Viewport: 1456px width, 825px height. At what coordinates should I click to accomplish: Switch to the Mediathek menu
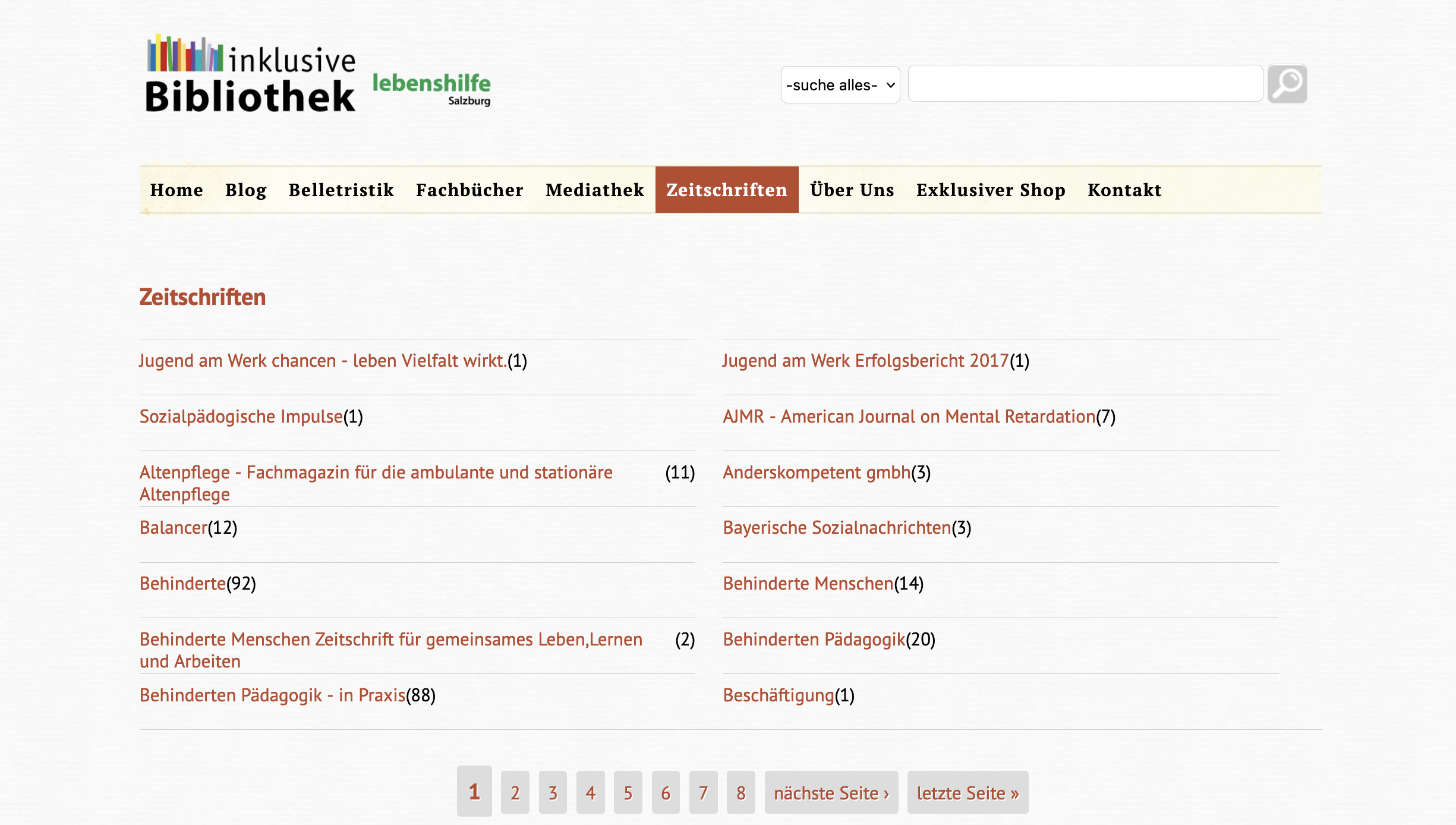tap(594, 190)
